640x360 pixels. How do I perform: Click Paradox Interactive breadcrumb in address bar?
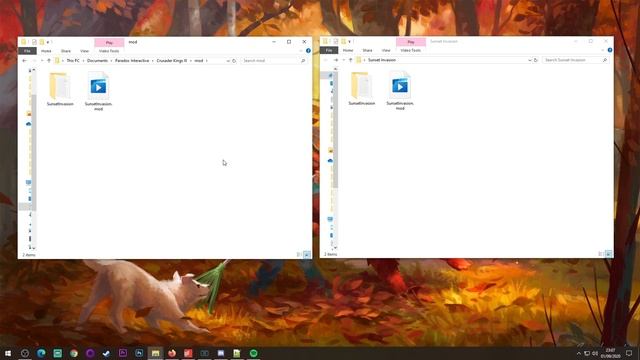(132, 61)
